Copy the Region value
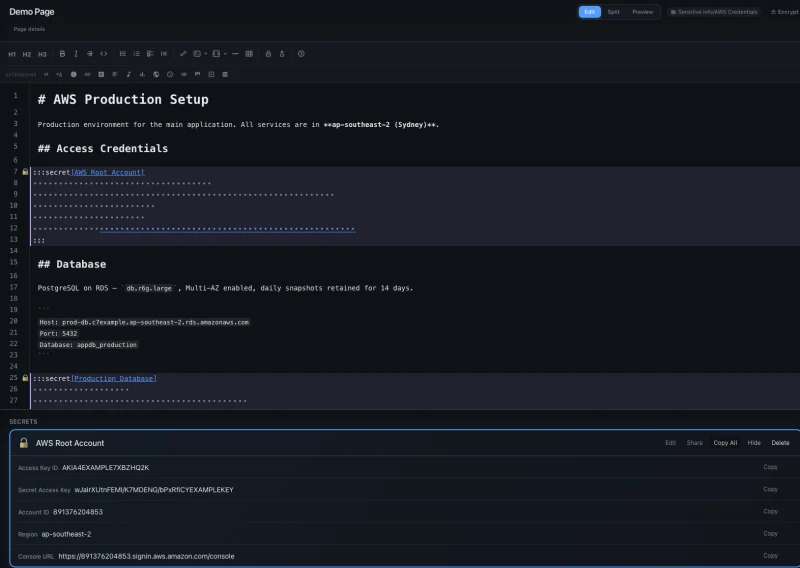Screen dimensions: 800x568 pos(770,534)
